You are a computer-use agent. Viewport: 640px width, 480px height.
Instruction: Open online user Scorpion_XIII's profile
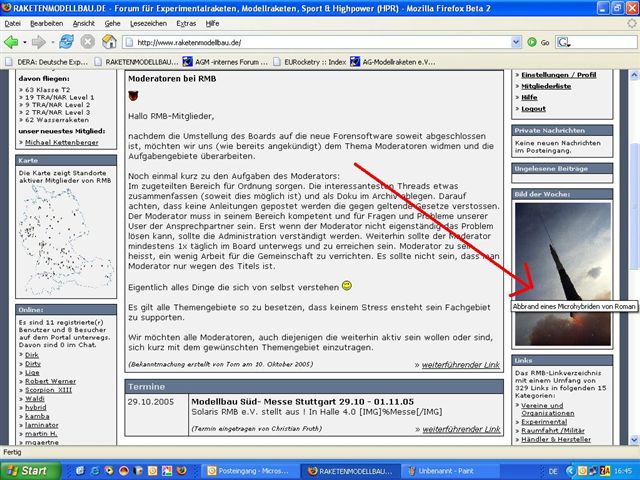(48, 390)
